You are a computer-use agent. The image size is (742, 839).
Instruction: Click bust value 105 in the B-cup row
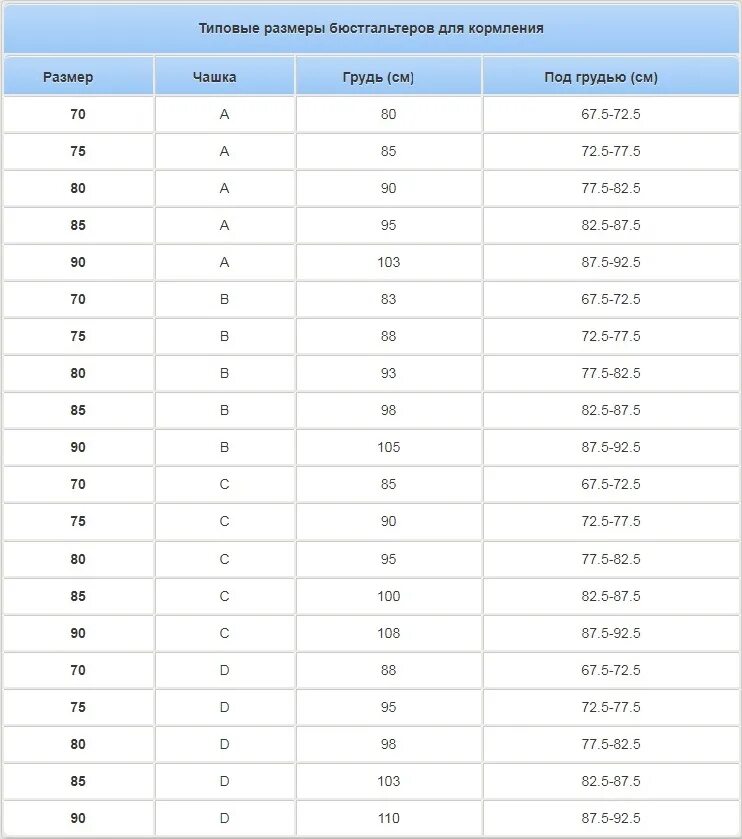click(388, 447)
